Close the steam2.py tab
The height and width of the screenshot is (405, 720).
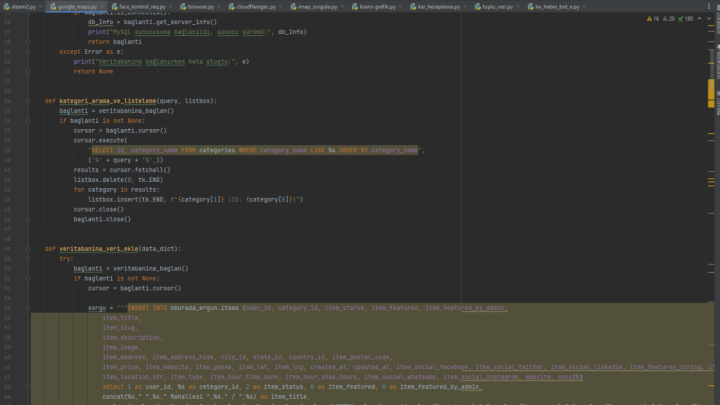(x=40, y=7)
